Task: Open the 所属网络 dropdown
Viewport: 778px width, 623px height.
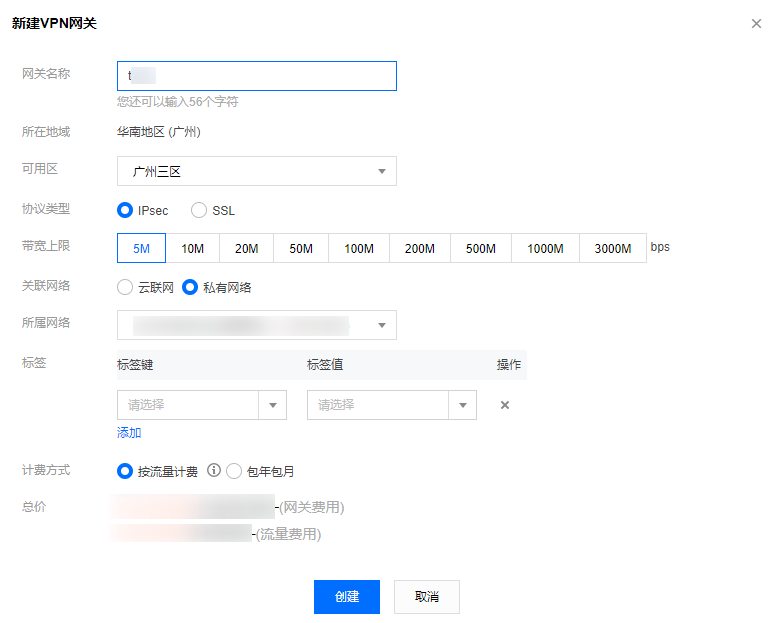Action: (x=257, y=325)
